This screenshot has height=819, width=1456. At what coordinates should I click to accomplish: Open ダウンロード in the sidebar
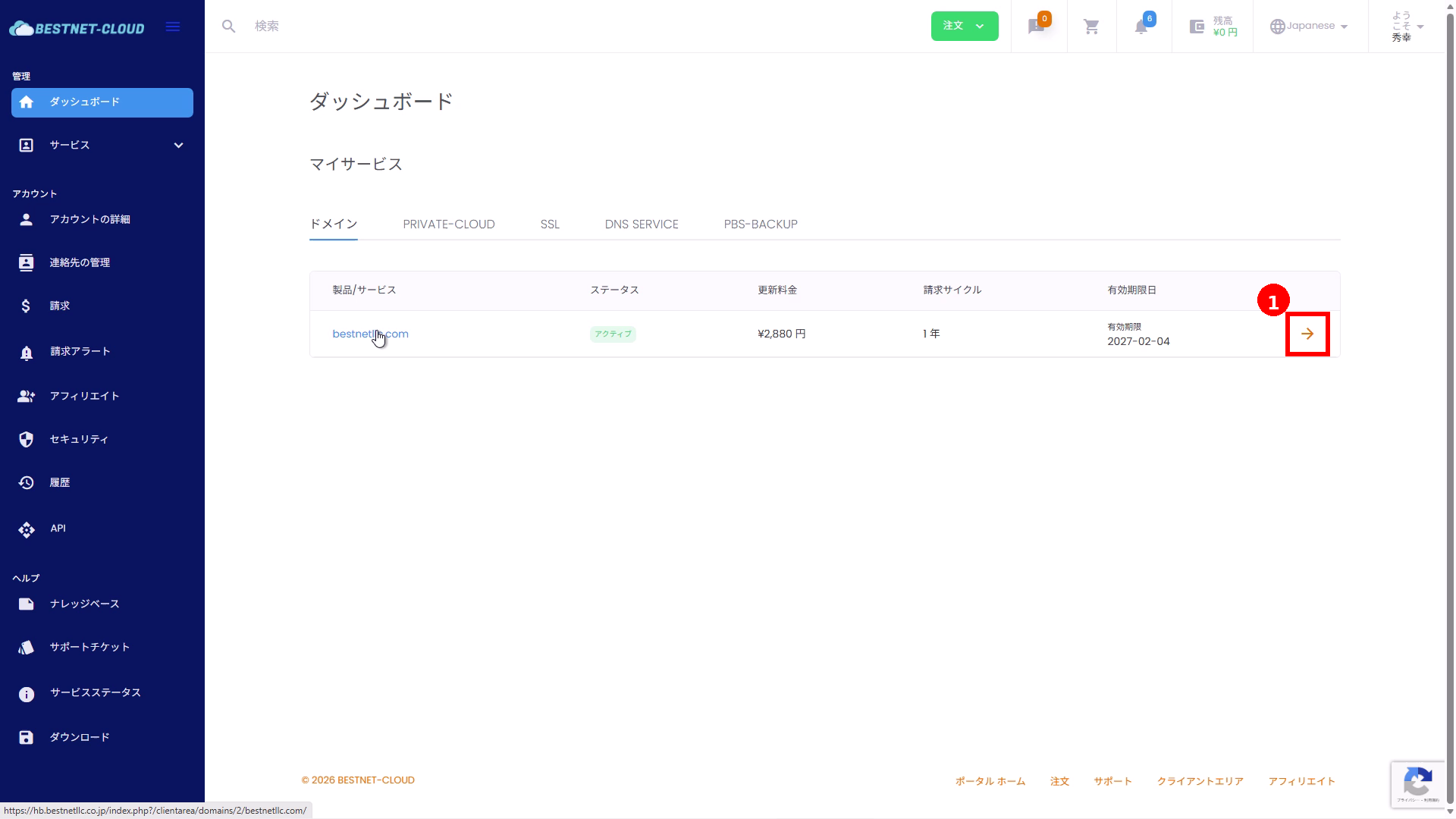[x=79, y=737]
